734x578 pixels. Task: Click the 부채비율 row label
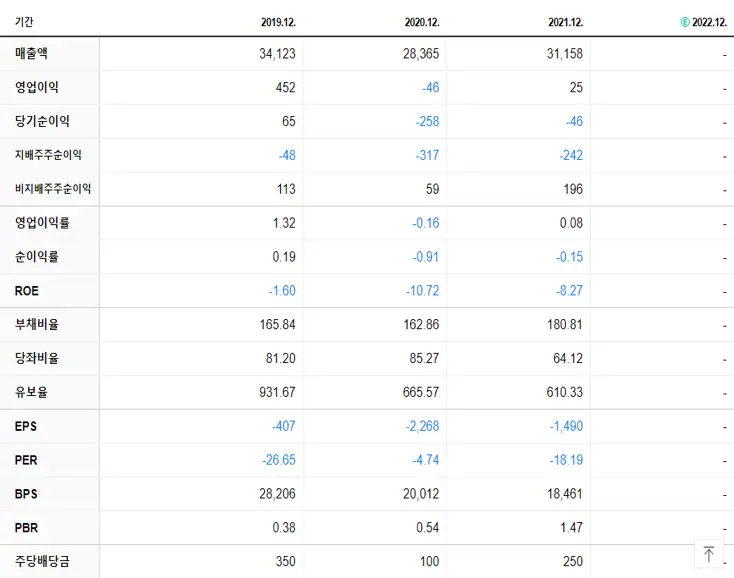37,324
